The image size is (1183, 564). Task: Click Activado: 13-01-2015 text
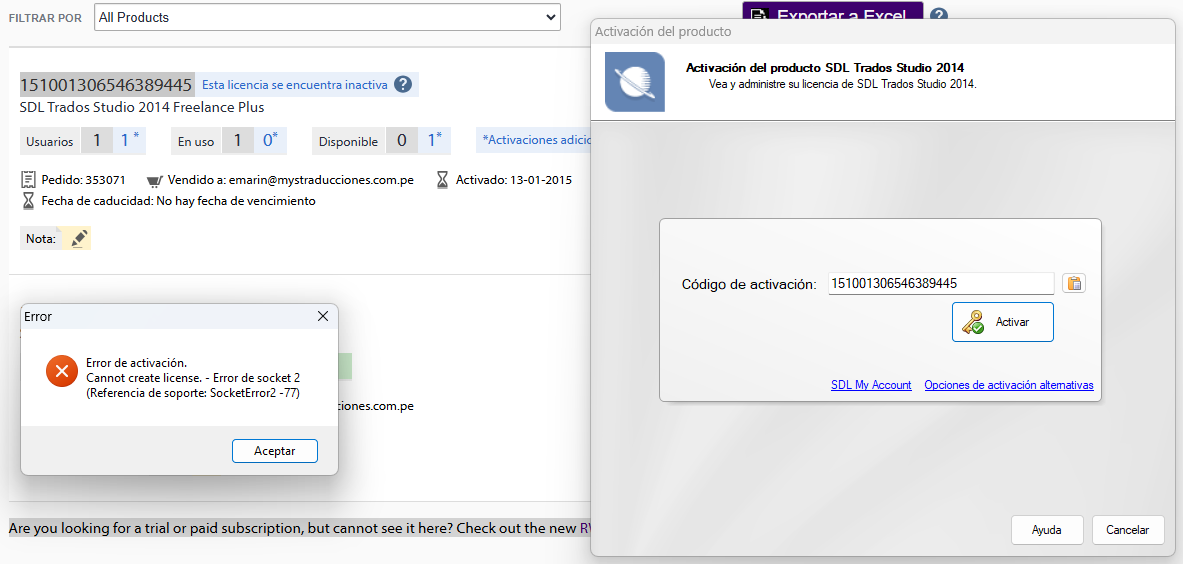point(514,180)
